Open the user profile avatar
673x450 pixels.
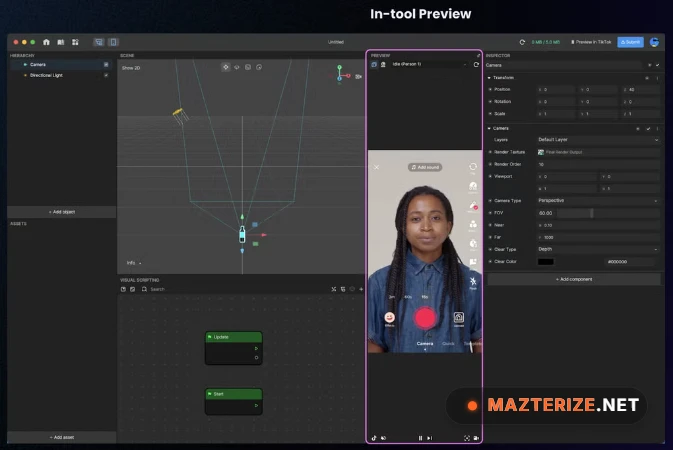click(x=654, y=42)
